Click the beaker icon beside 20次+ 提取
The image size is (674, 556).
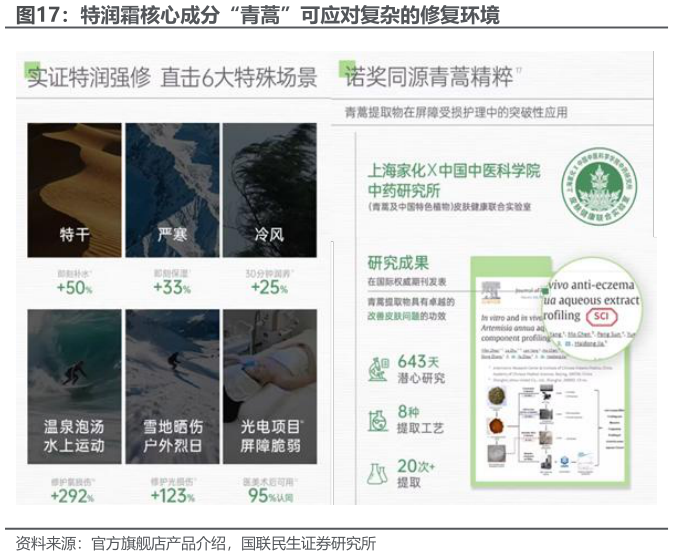click(377, 473)
